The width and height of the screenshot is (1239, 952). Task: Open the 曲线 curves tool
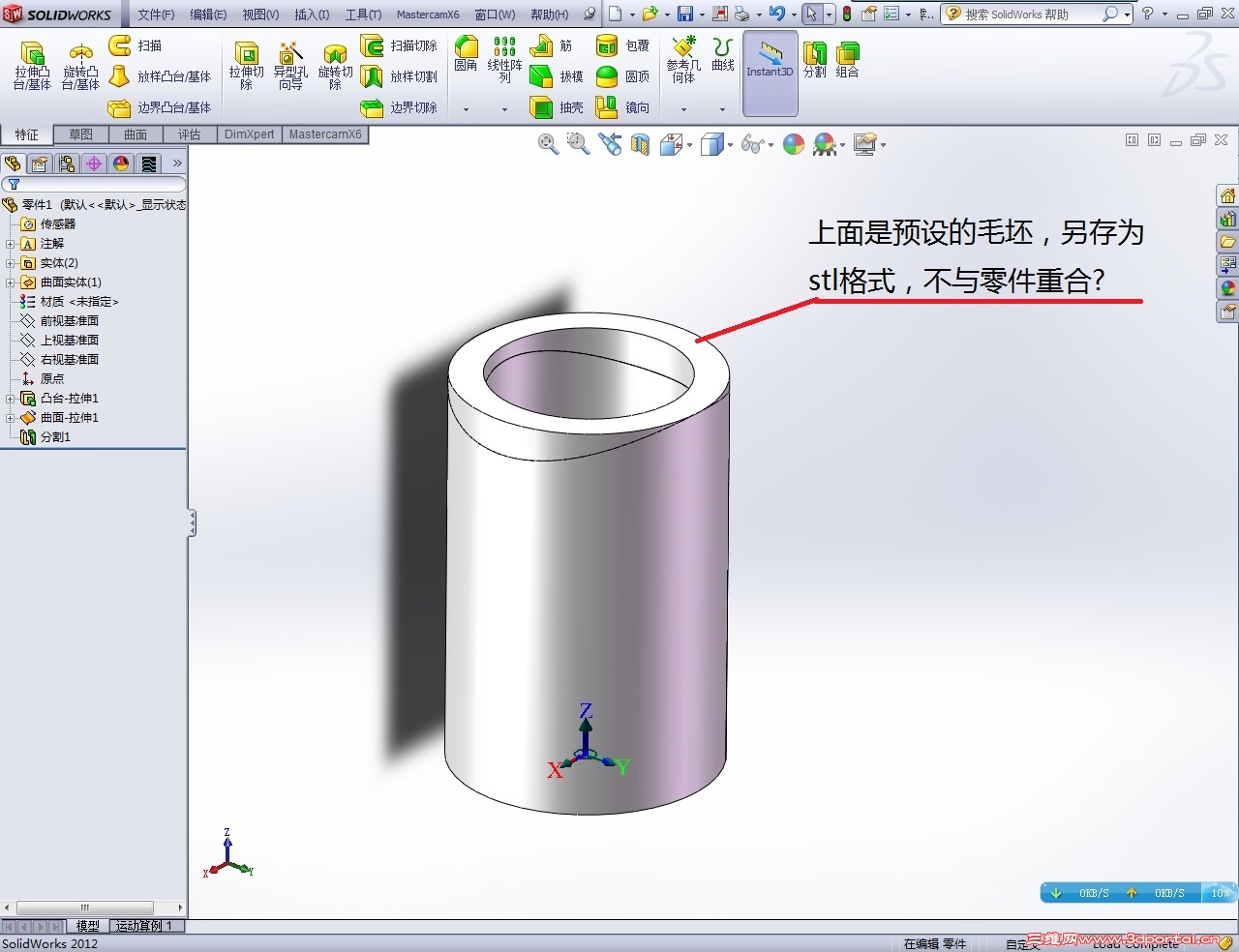722,54
